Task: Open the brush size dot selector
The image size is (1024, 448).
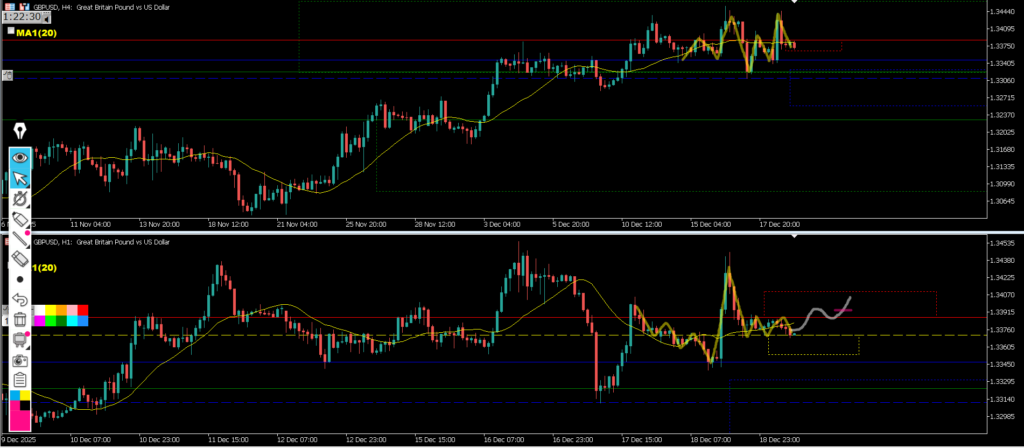Action: [20, 279]
